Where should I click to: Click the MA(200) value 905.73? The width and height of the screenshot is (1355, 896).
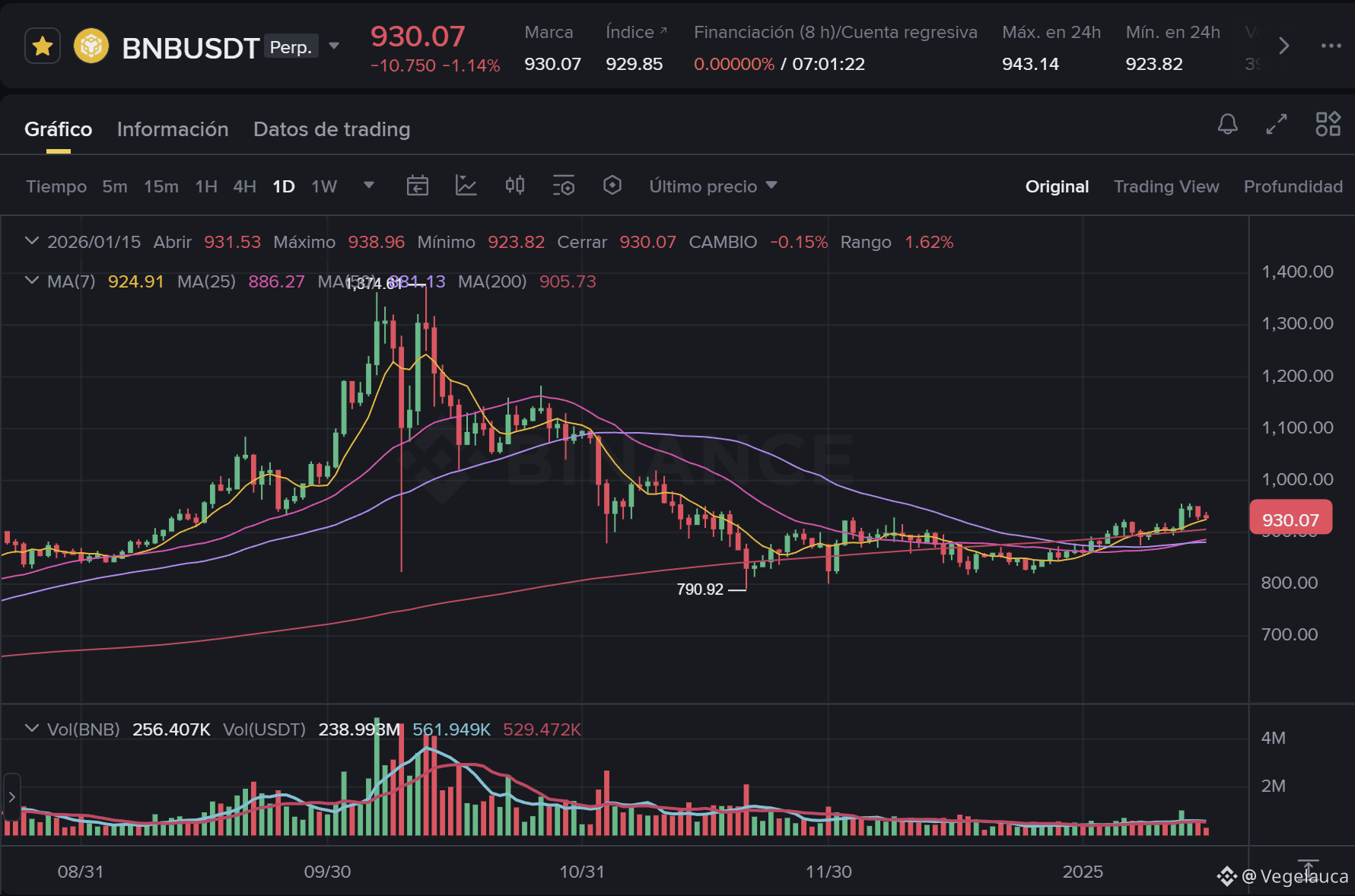[x=568, y=281]
